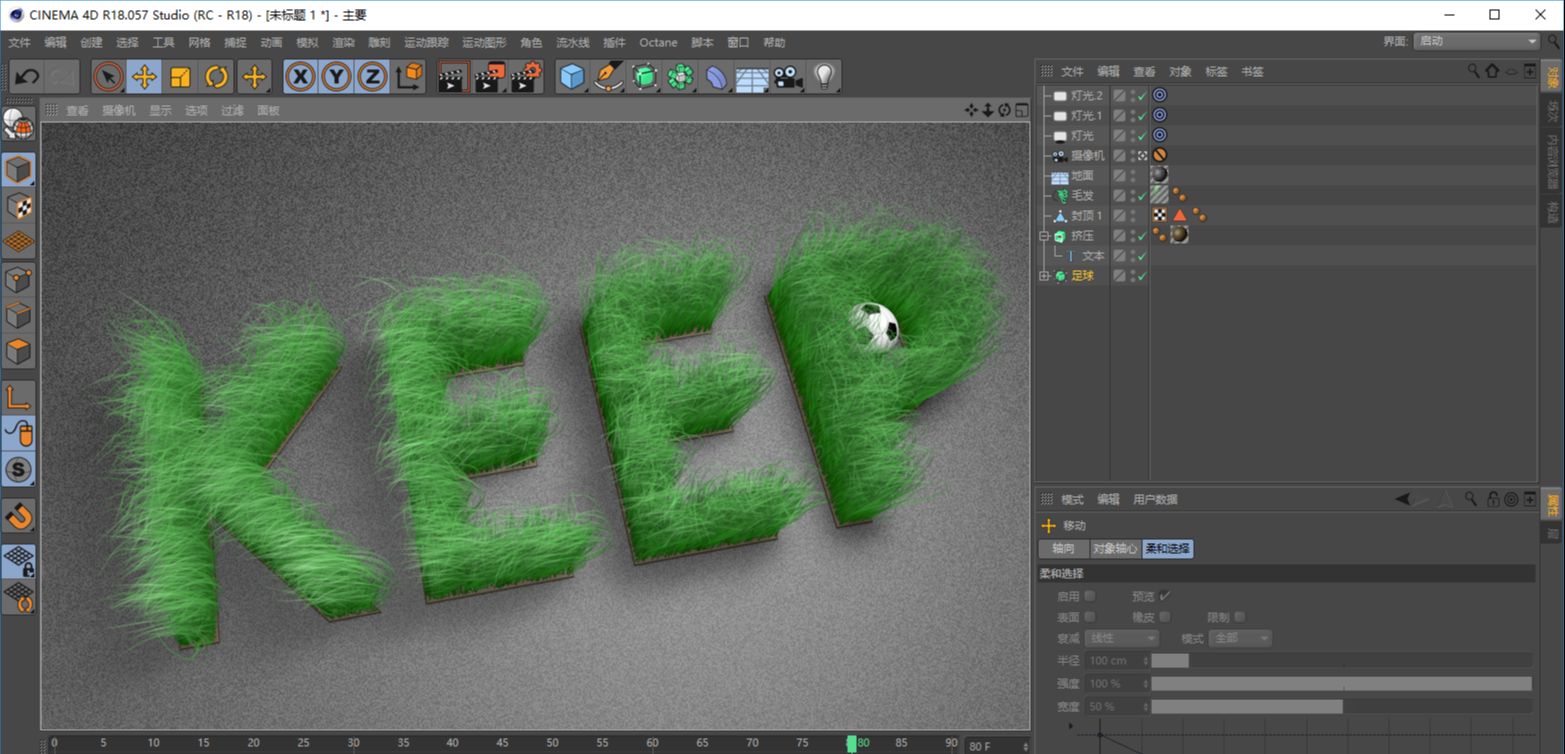
Task: Collapse the 挤压 object tree node
Action: coord(1044,236)
